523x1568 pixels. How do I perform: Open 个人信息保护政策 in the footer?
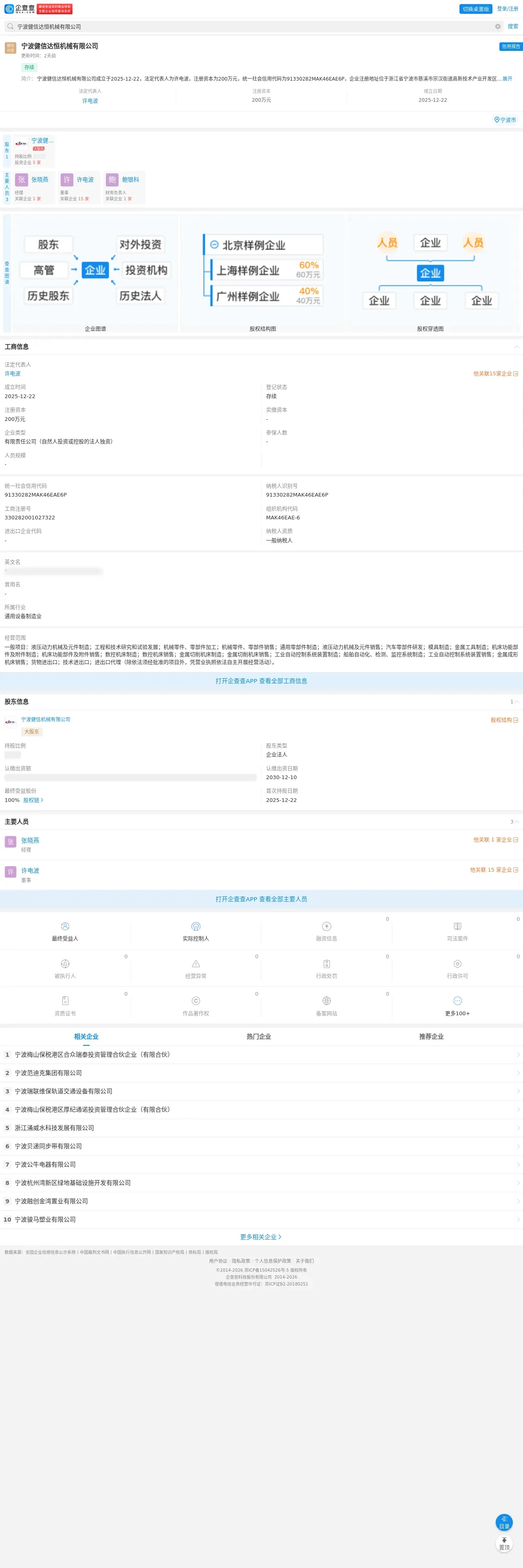tap(273, 1261)
